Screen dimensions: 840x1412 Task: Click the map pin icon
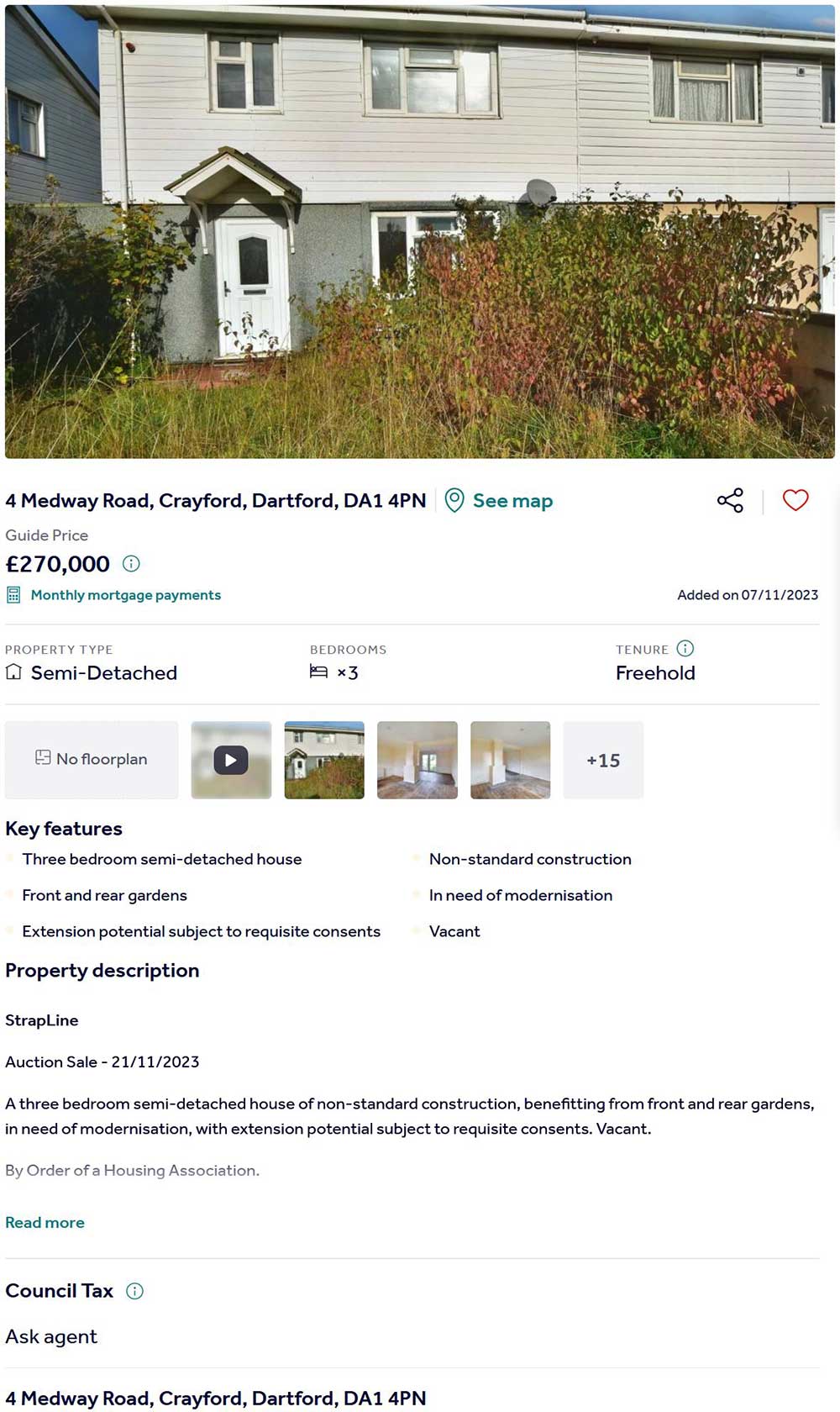(454, 500)
